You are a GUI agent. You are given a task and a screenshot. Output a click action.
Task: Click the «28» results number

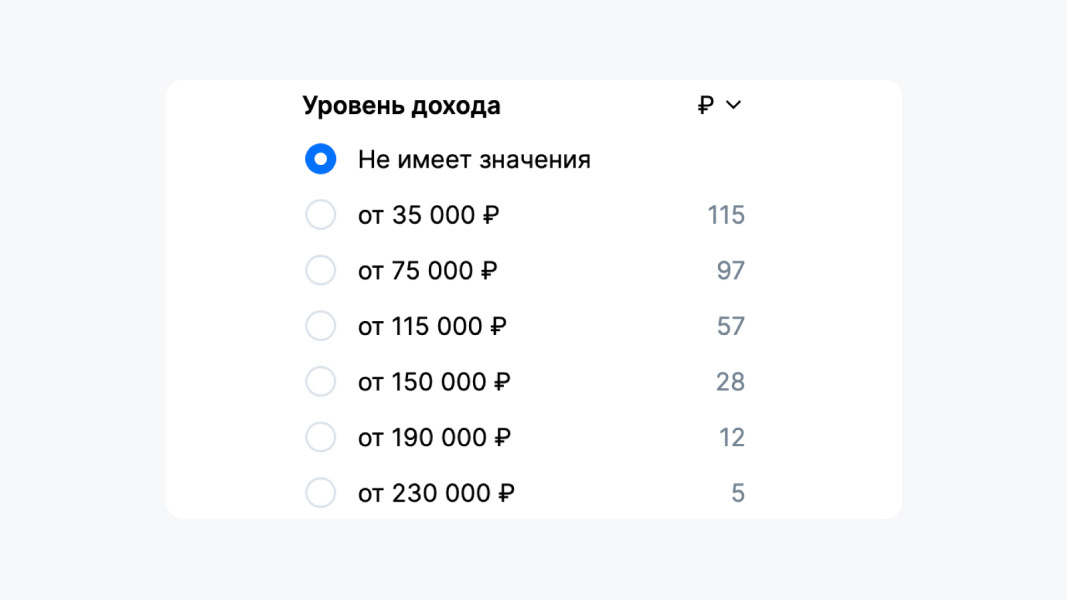point(733,381)
